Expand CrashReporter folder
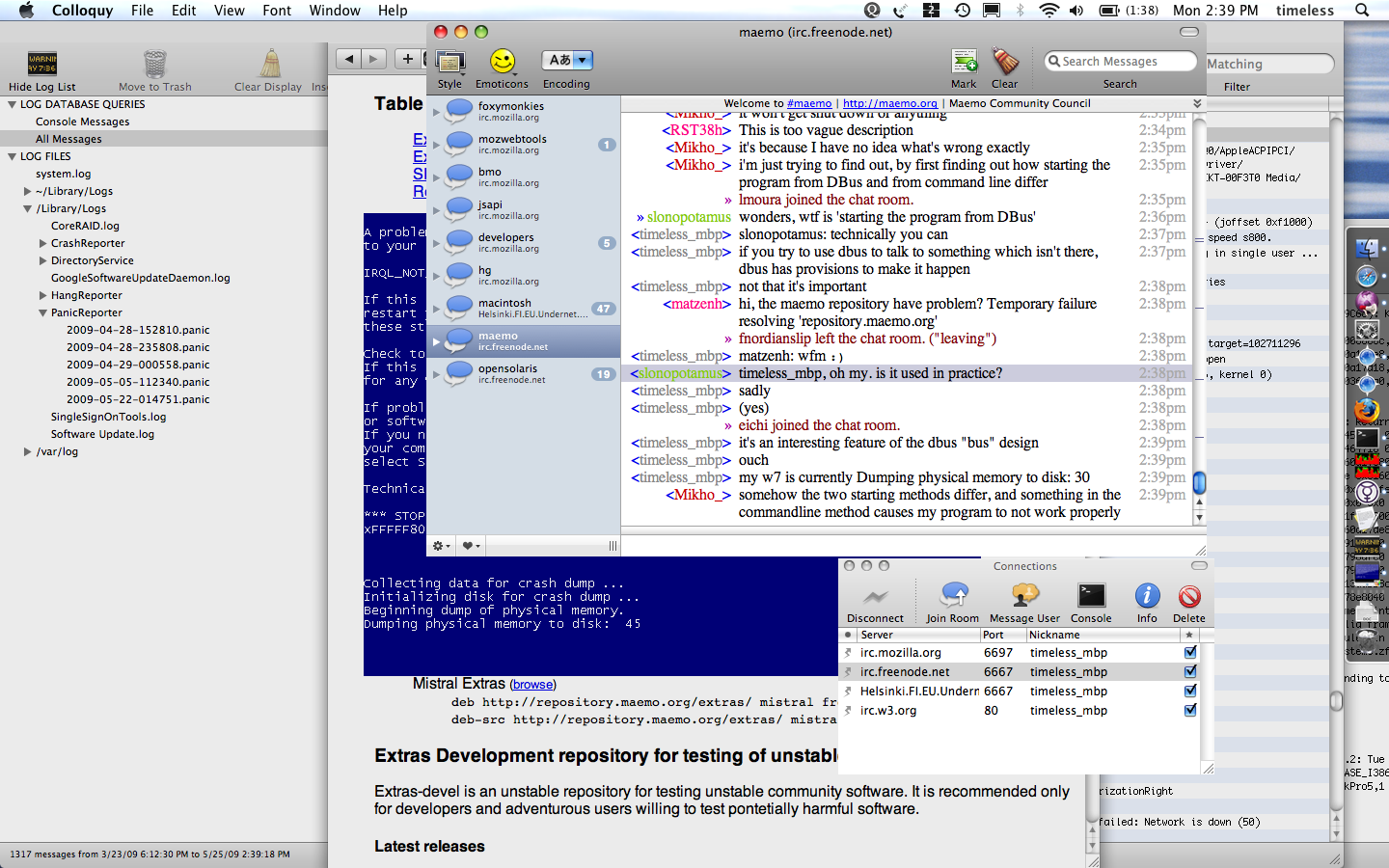 pos(42,243)
